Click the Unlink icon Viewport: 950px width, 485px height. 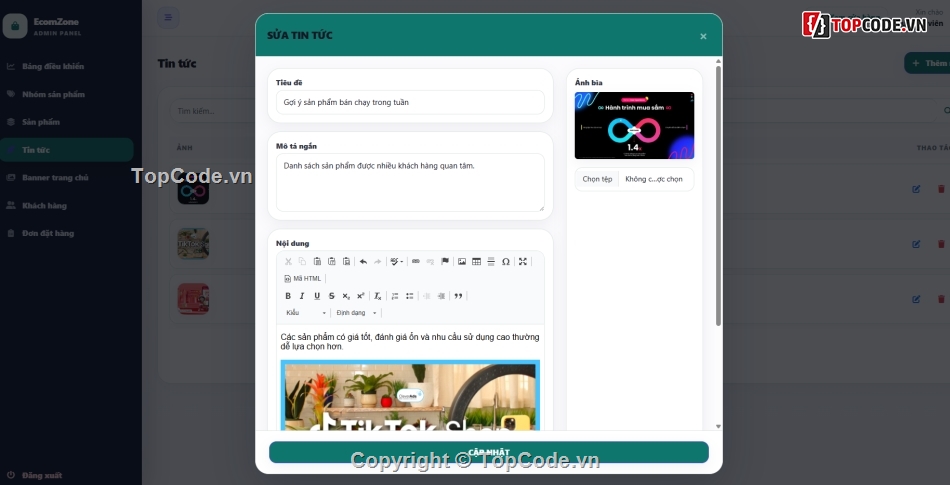430,262
